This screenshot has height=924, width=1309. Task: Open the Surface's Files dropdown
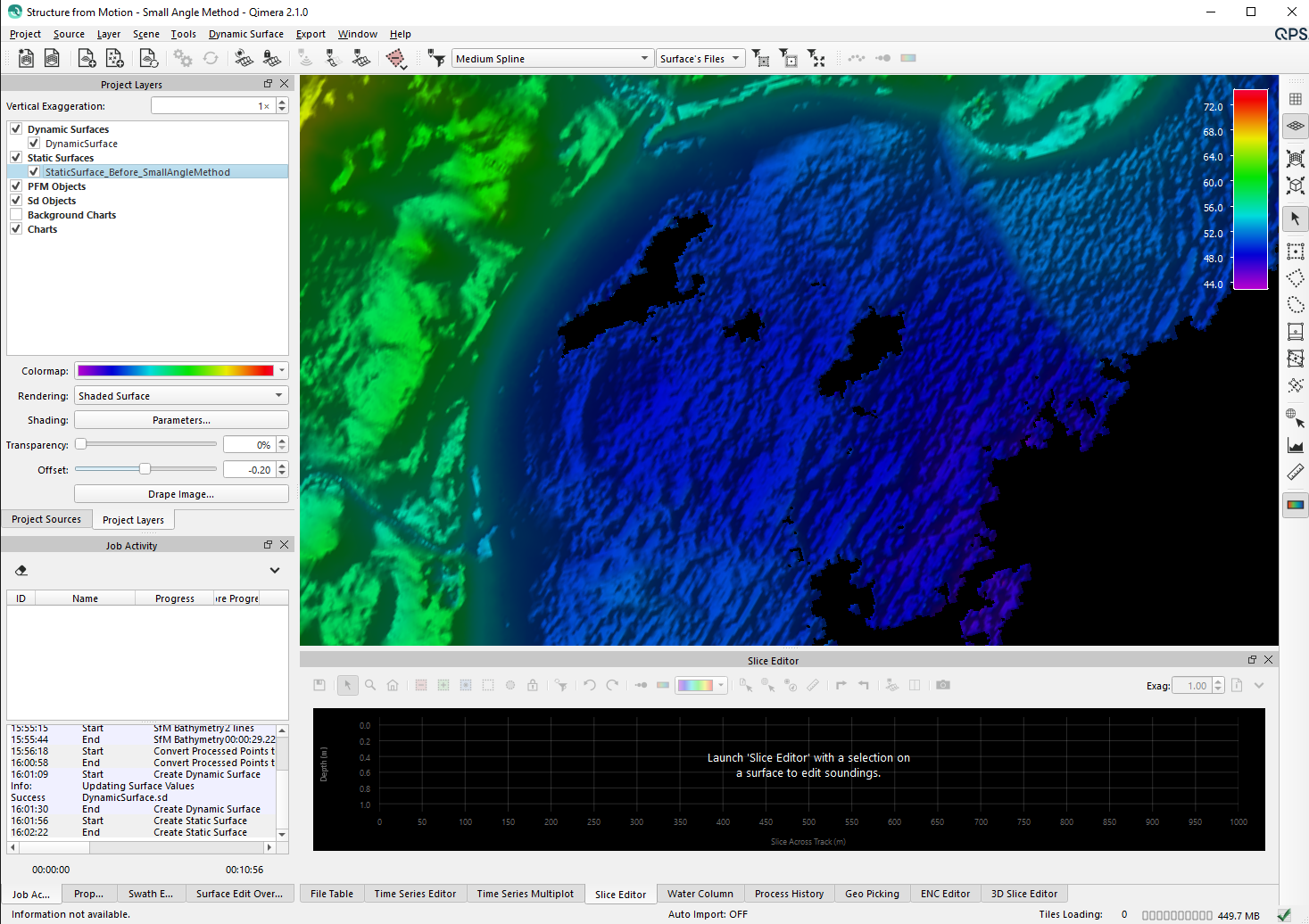700,59
